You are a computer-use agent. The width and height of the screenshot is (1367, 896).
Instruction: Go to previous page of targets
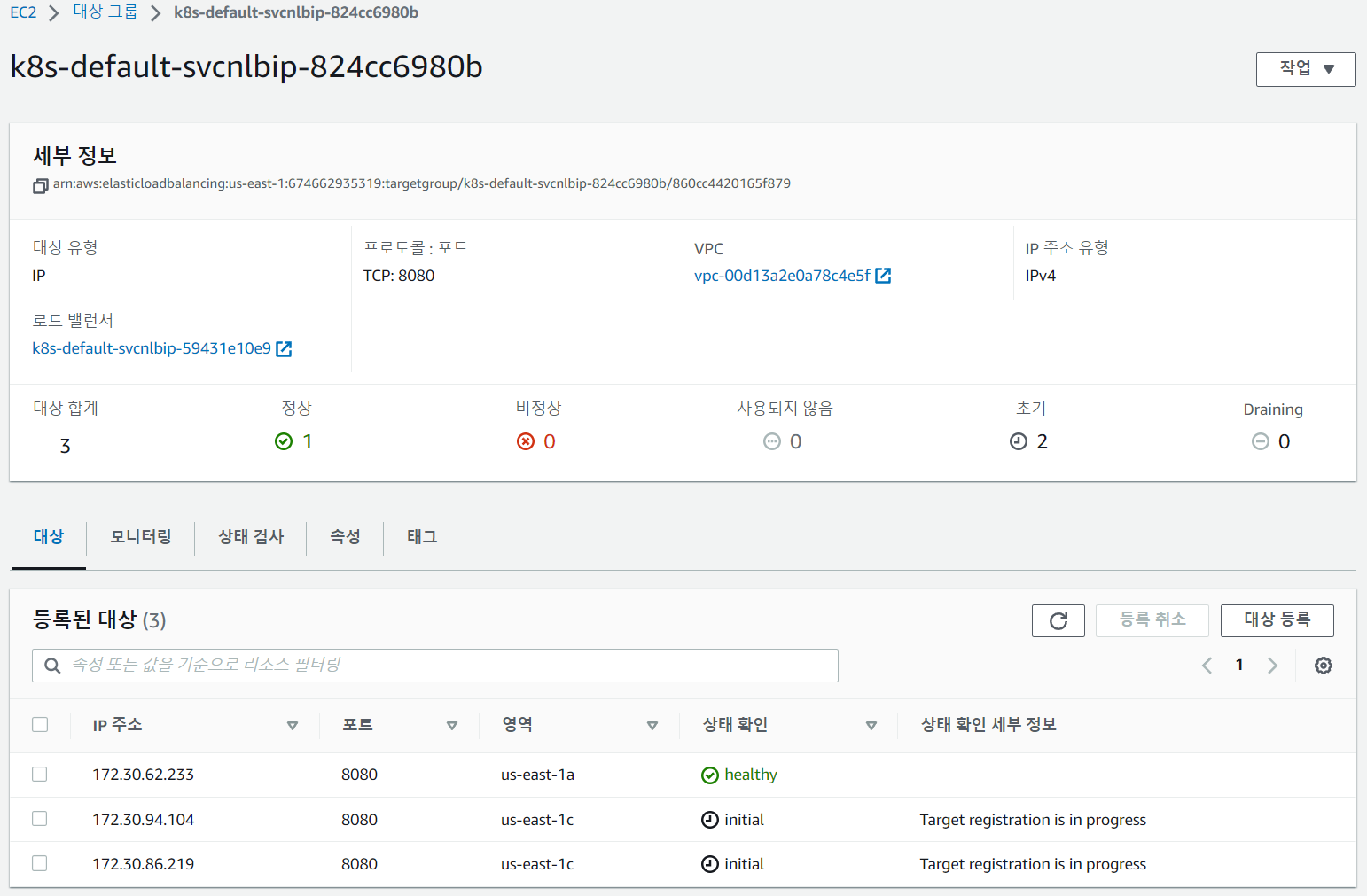pyautogui.click(x=1207, y=666)
